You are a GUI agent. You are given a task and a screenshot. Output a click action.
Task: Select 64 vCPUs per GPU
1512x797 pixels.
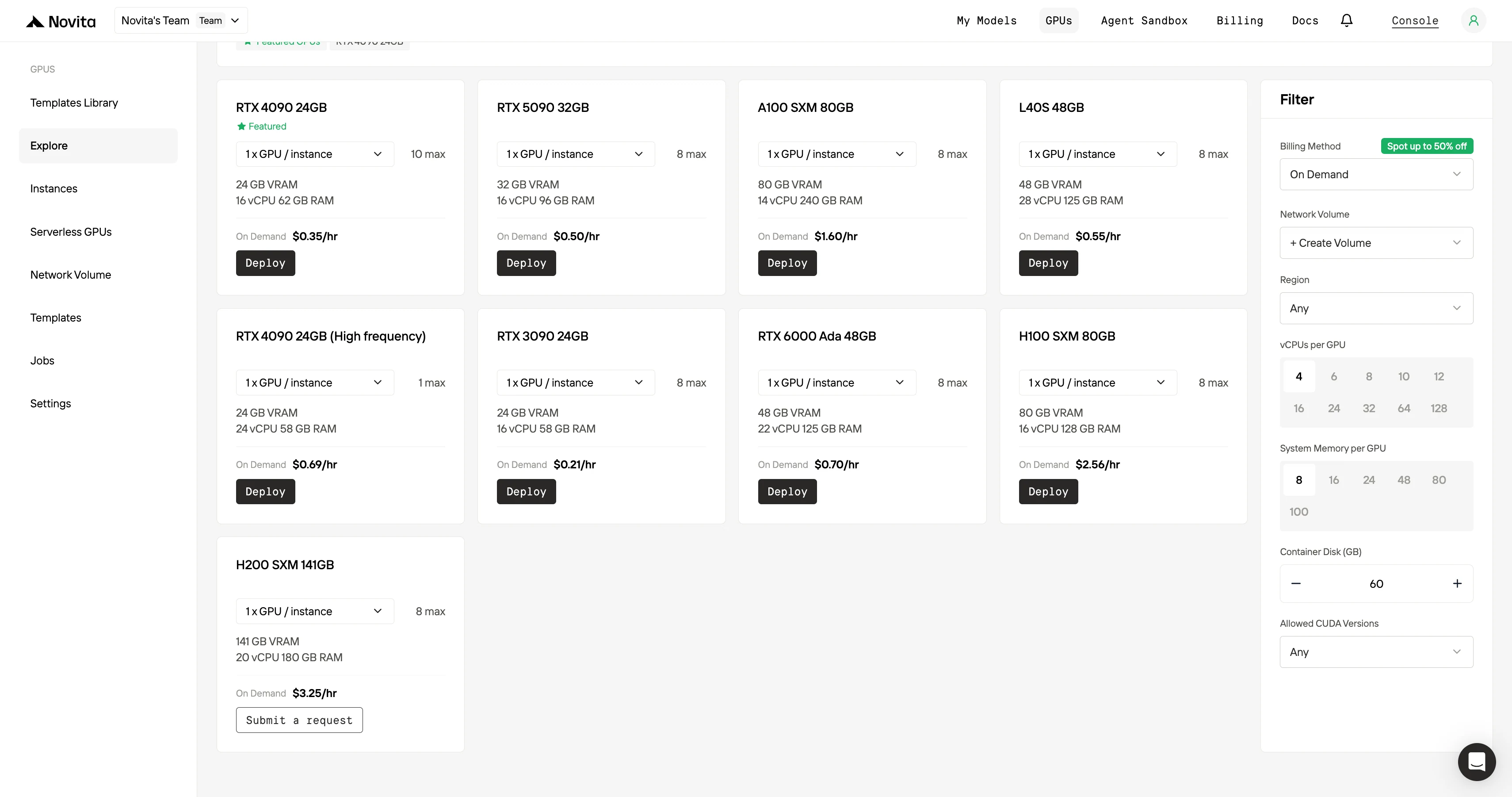click(1403, 408)
